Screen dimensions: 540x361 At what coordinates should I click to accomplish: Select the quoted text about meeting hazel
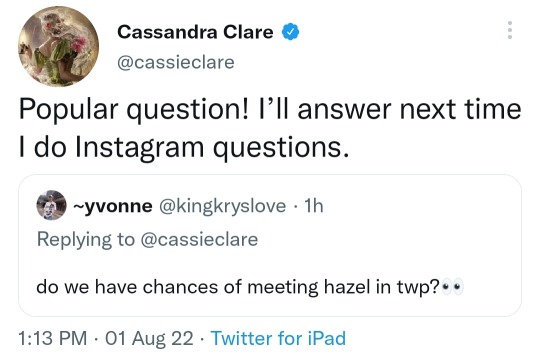[238, 287]
